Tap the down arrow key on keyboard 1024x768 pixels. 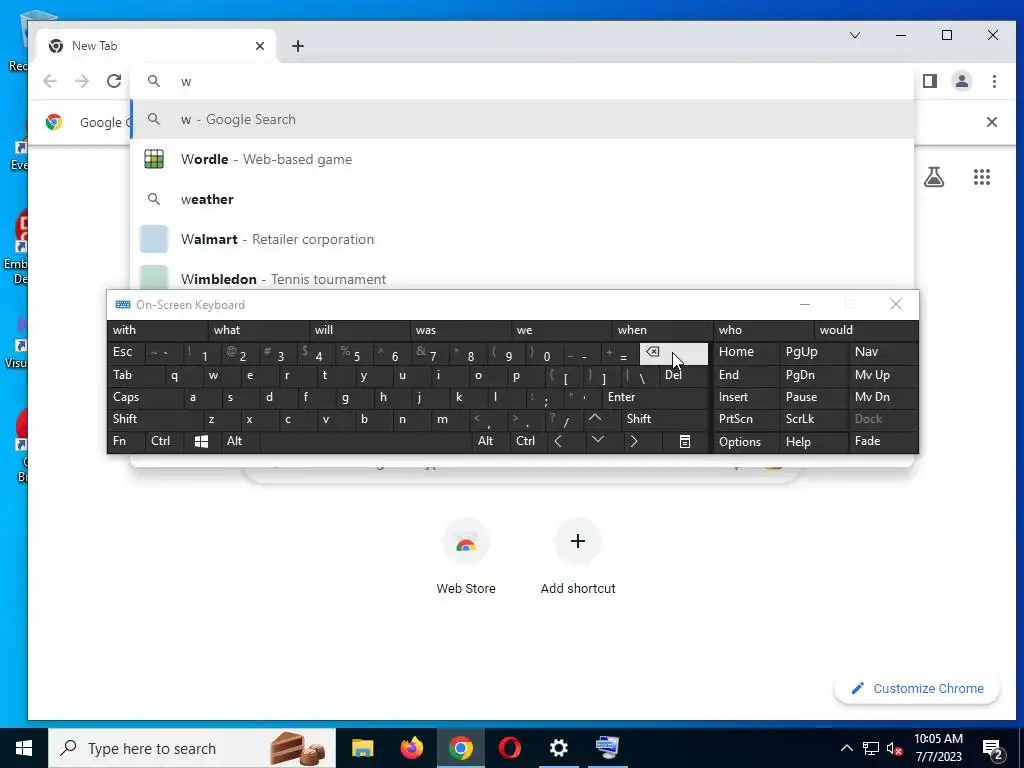598,441
